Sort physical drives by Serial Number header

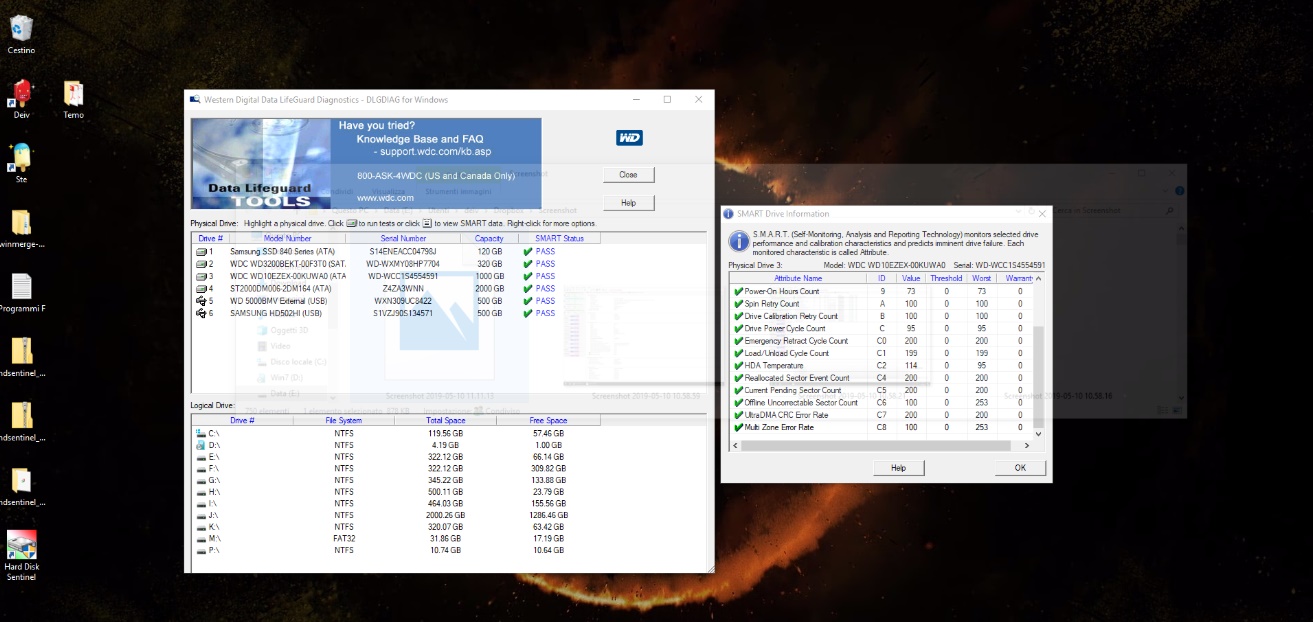pyautogui.click(x=403, y=239)
